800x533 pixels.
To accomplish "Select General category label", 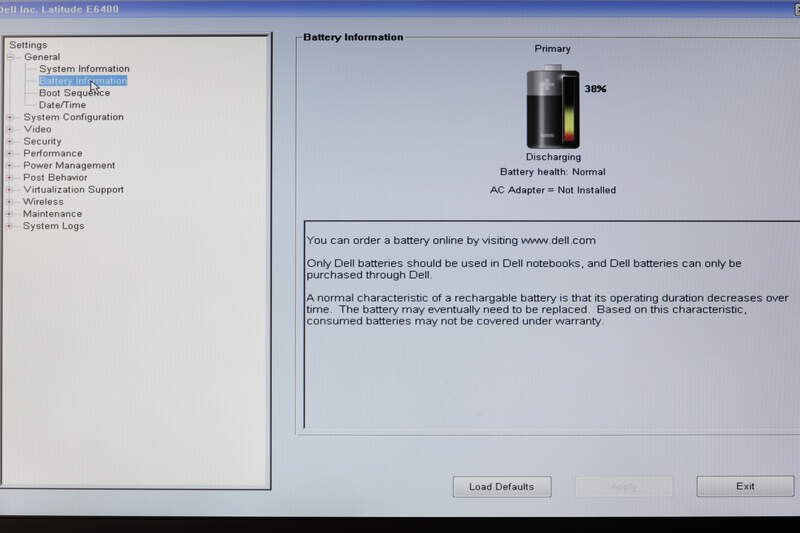I will [42, 57].
